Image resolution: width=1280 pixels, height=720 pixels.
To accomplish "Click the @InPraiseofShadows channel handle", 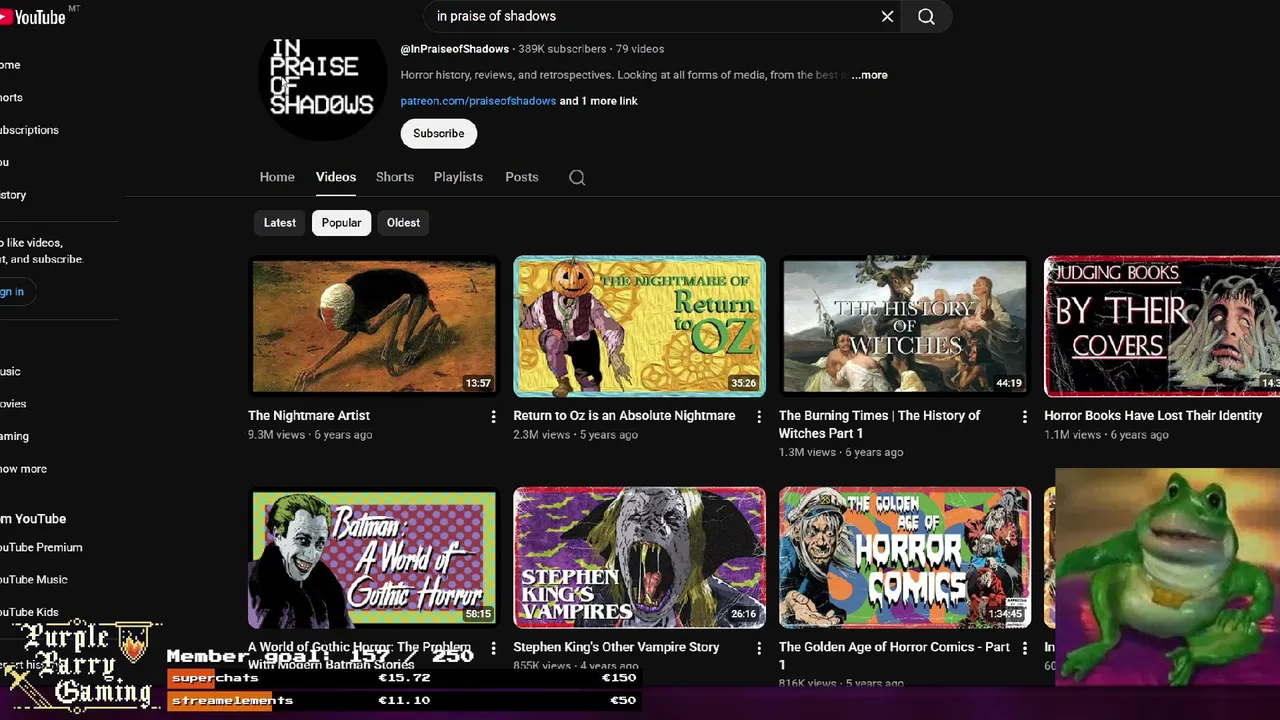I will 455,49.
